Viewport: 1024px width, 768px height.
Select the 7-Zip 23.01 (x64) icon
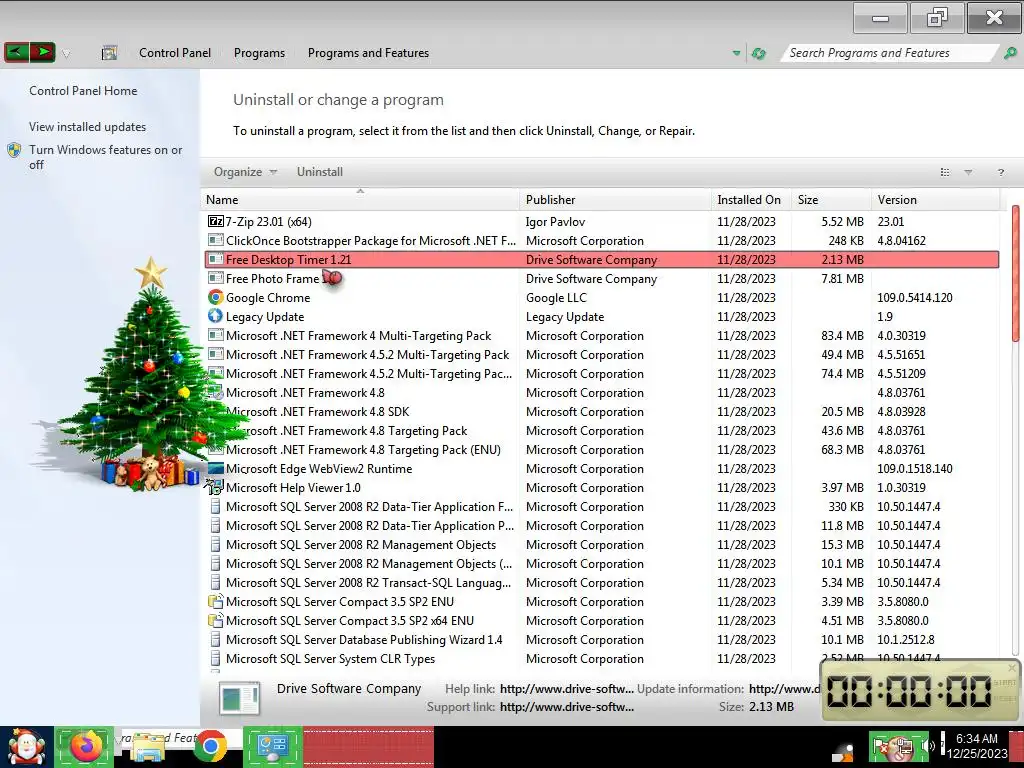click(216, 221)
